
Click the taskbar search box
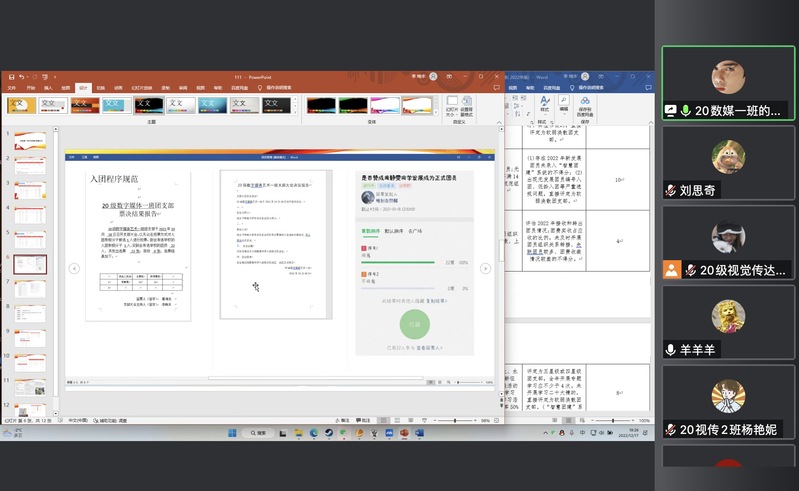[x=258, y=433]
